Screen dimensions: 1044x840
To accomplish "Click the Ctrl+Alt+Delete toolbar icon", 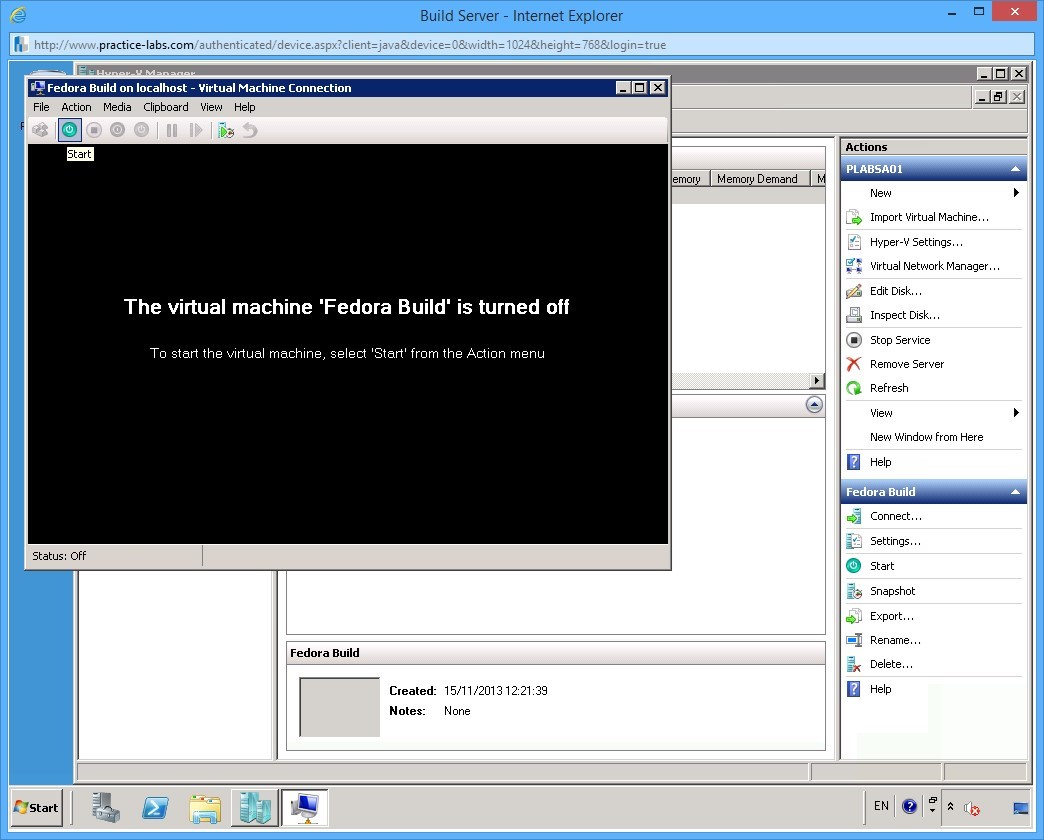I will click(40, 129).
